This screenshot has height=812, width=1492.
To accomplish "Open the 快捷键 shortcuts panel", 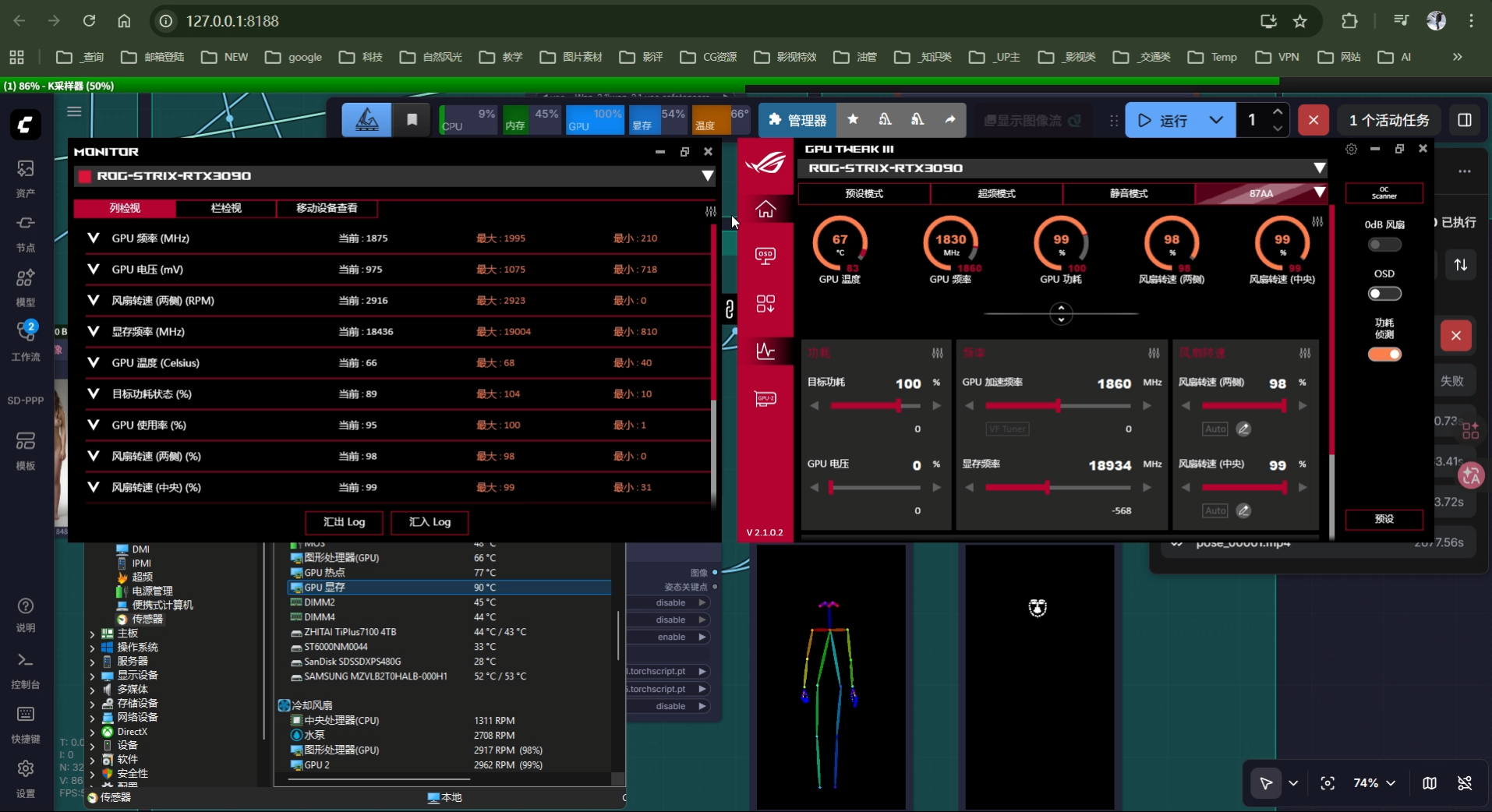I will pos(25,724).
